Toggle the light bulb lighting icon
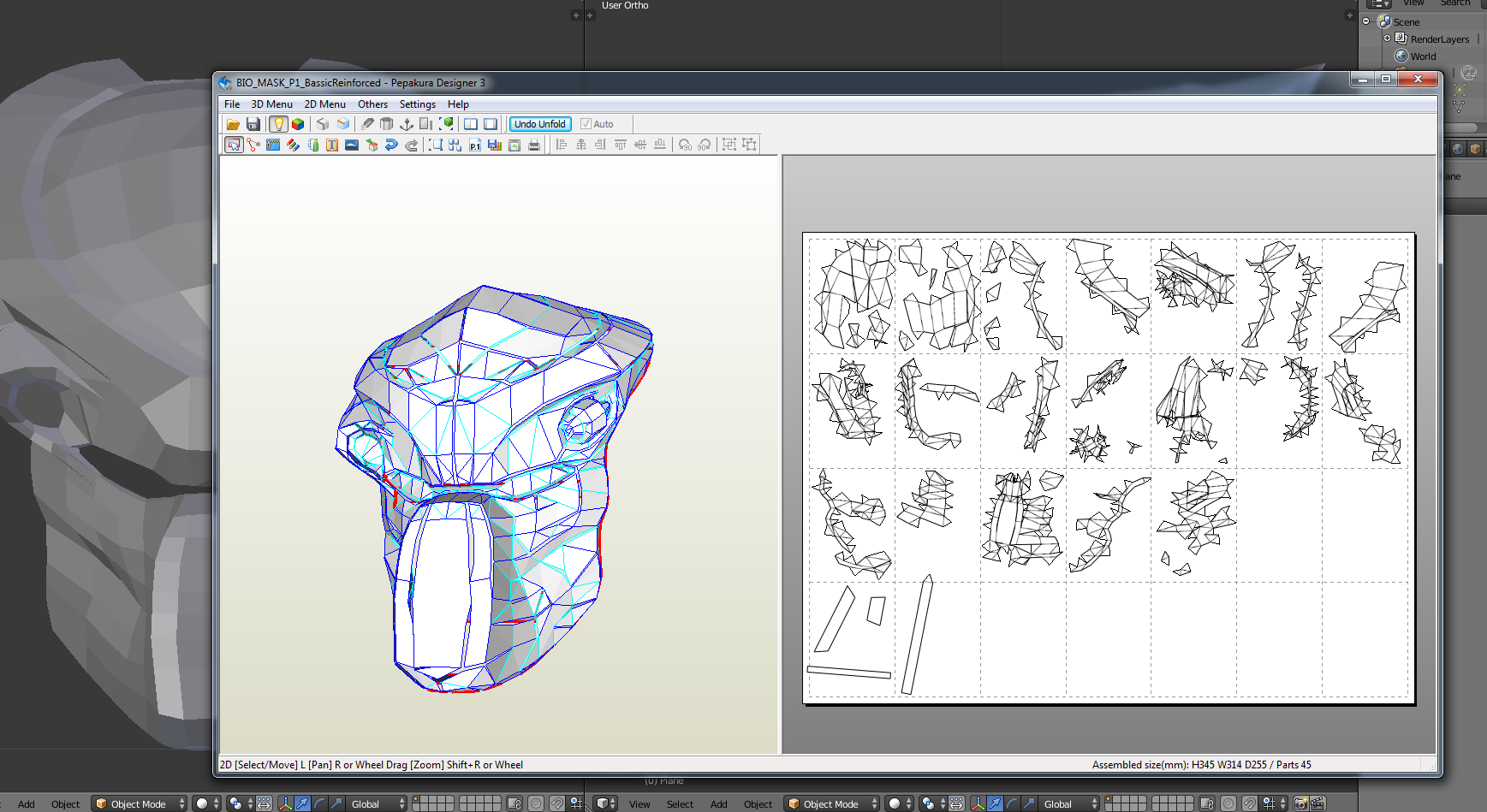 (x=278, y=124)
